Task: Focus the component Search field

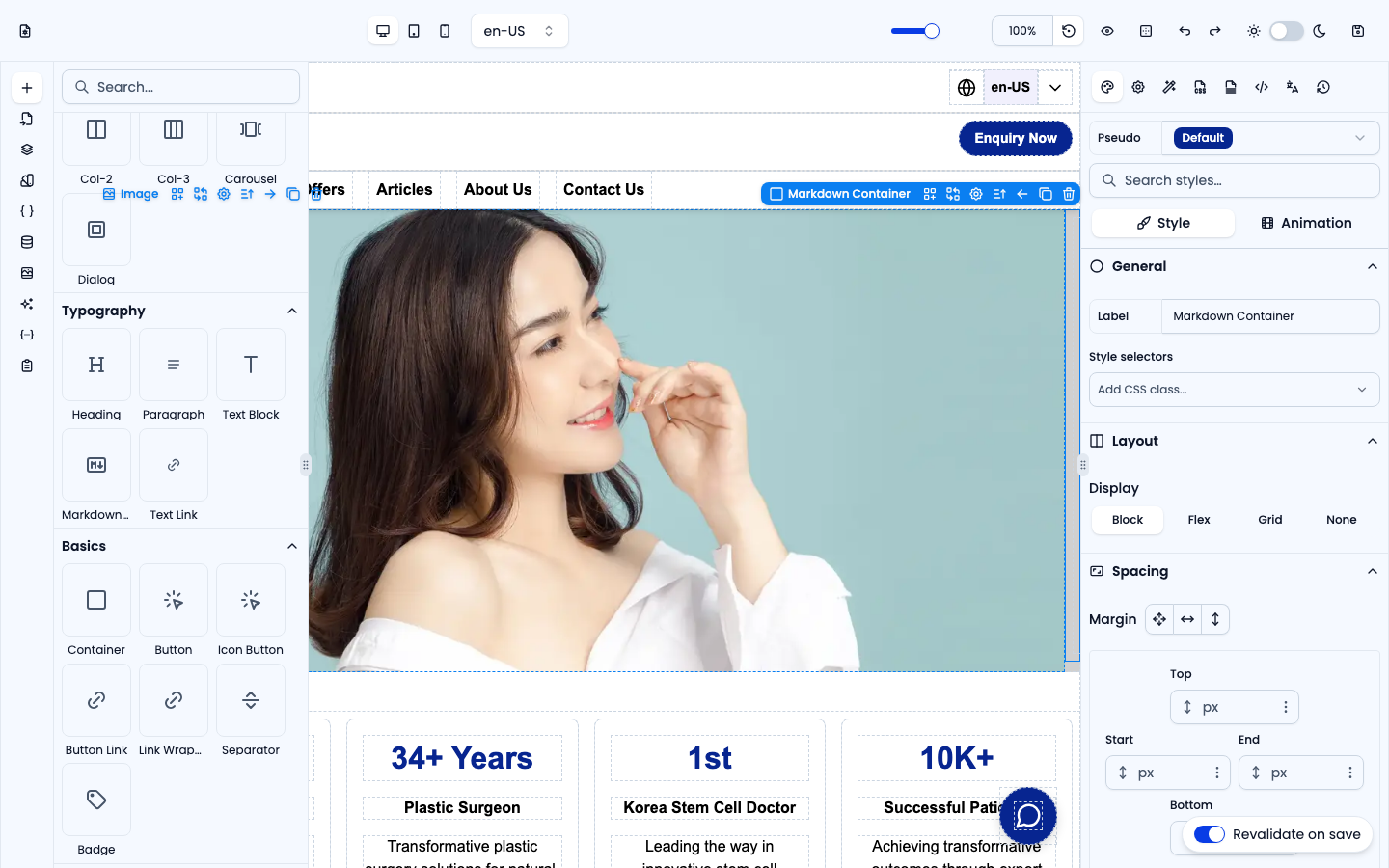Action: click(x=181, y=87)
